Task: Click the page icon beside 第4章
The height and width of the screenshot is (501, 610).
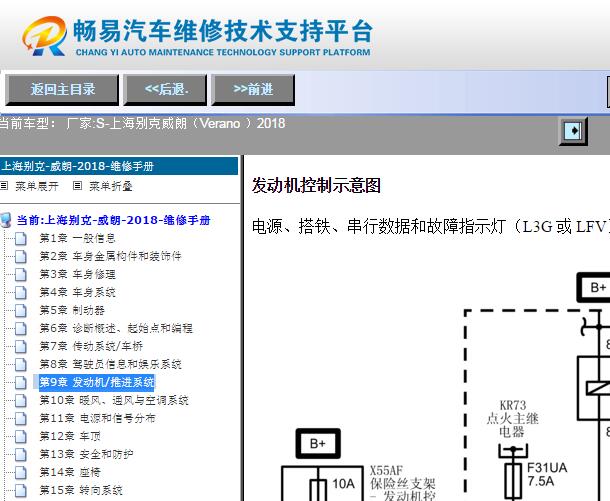Action: [x=21, y=293]
